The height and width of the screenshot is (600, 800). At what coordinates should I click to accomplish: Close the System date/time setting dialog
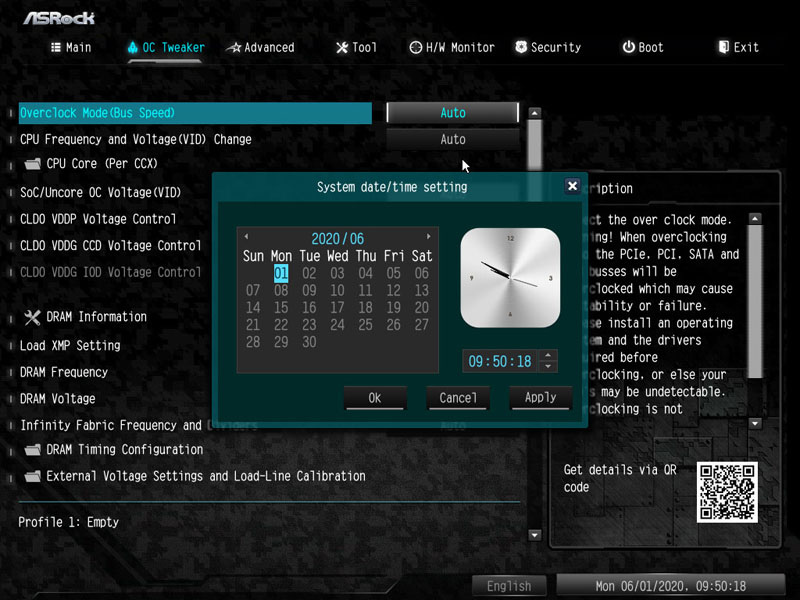point(572,186)
